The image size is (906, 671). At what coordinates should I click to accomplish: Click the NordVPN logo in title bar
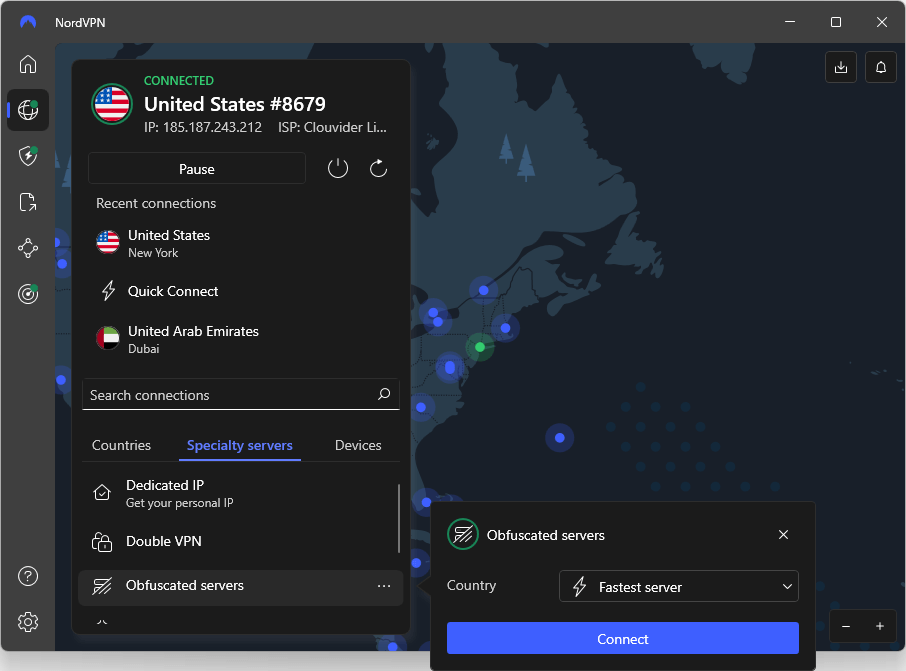[x=28, y=22]
